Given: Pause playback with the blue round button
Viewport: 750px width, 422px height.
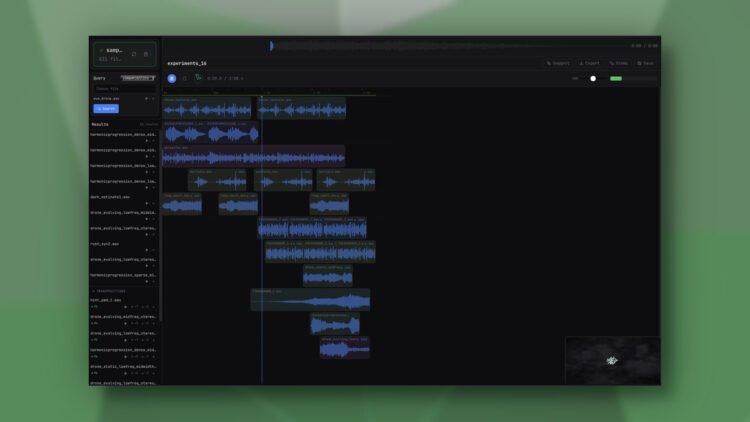Looking at the screenshot, I should (x=172, y=78).
